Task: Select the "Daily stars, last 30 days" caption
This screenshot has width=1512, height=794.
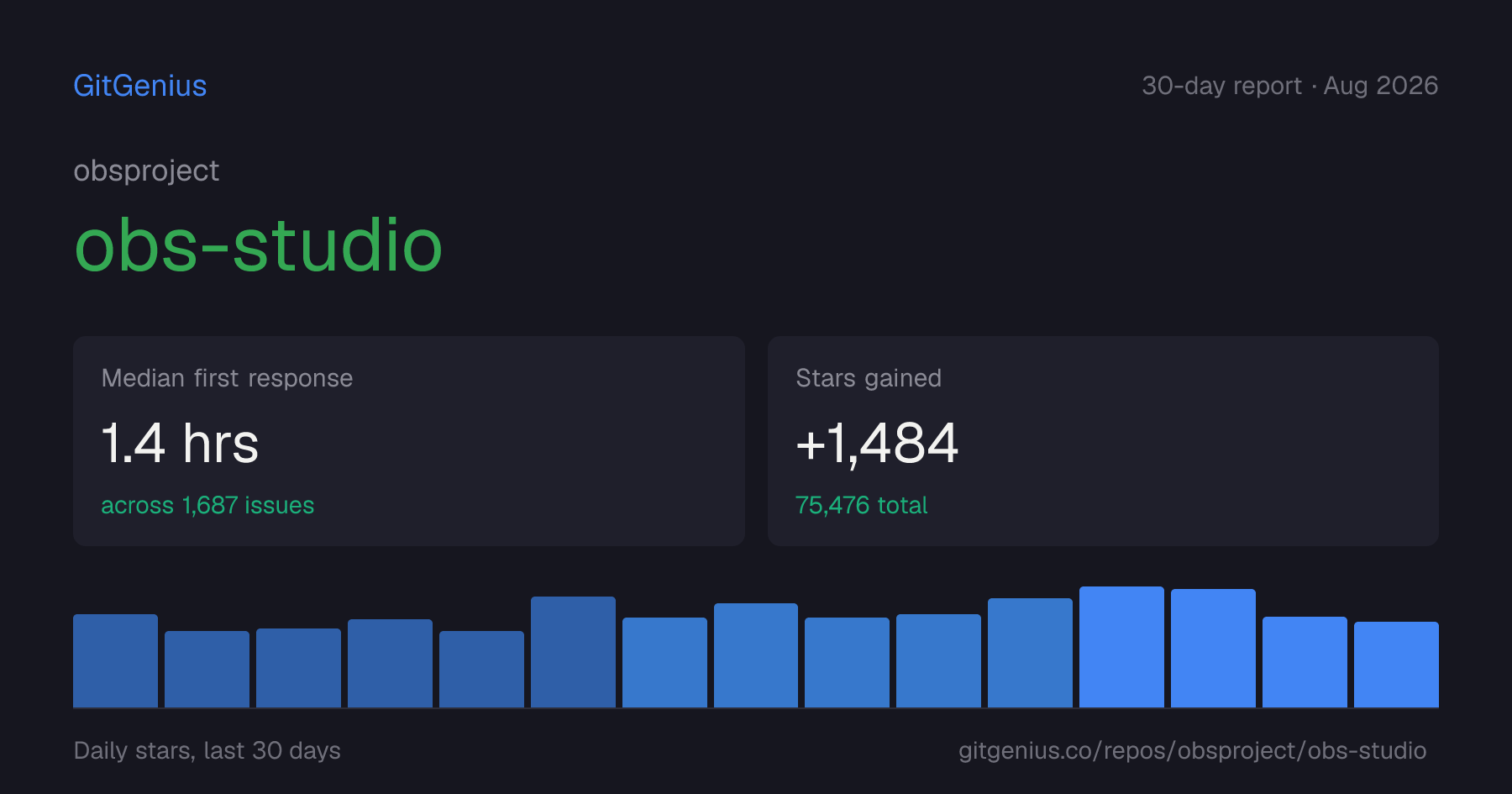Action: [207, 750]
